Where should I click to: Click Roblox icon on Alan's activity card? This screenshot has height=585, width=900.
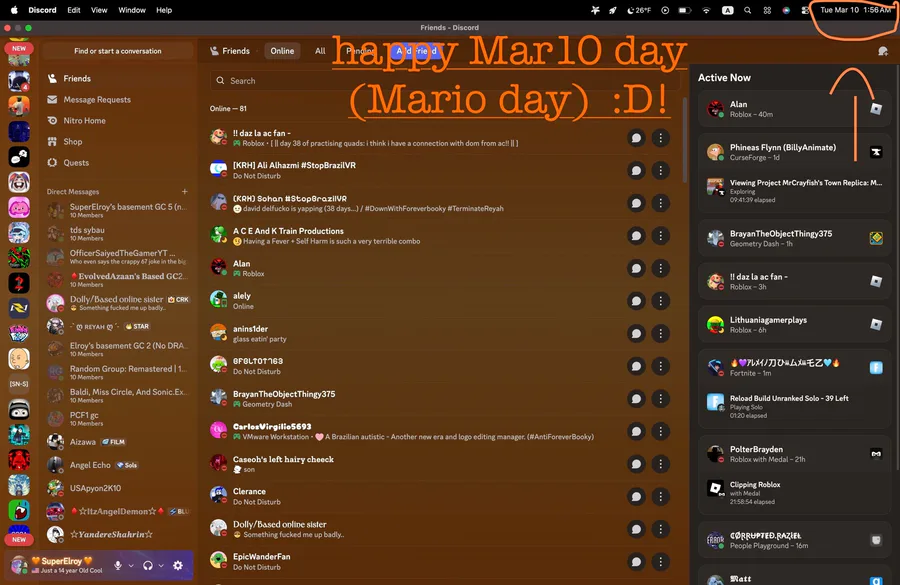[876, 109]
